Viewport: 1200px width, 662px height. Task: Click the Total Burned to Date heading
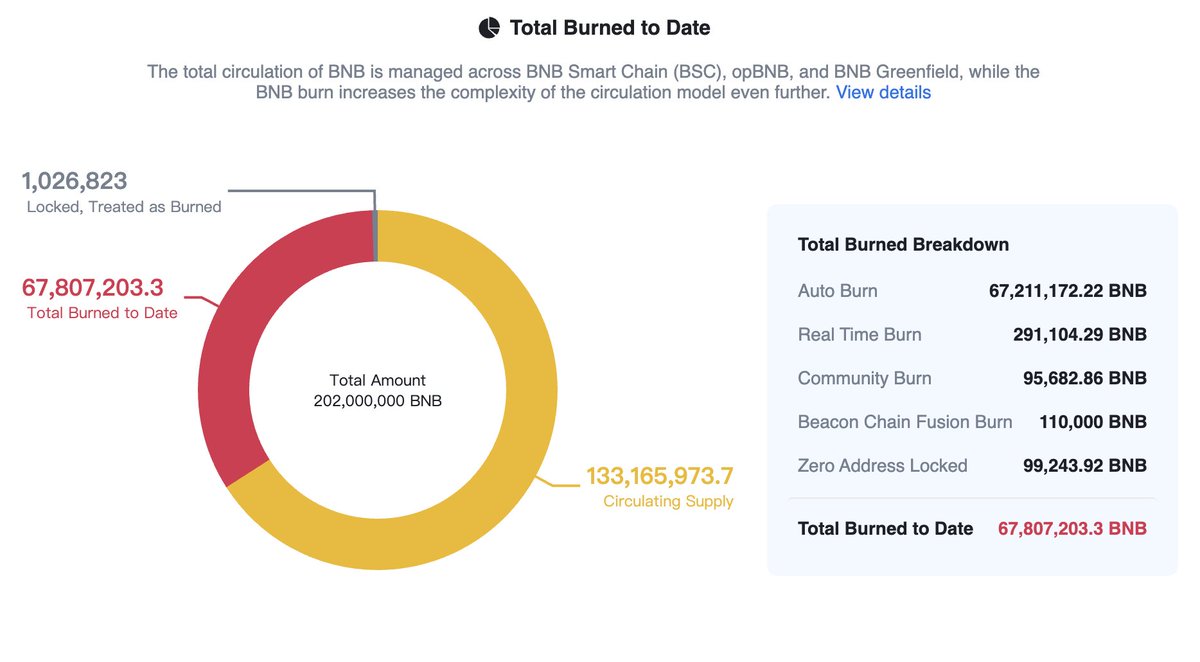(610, 28)
